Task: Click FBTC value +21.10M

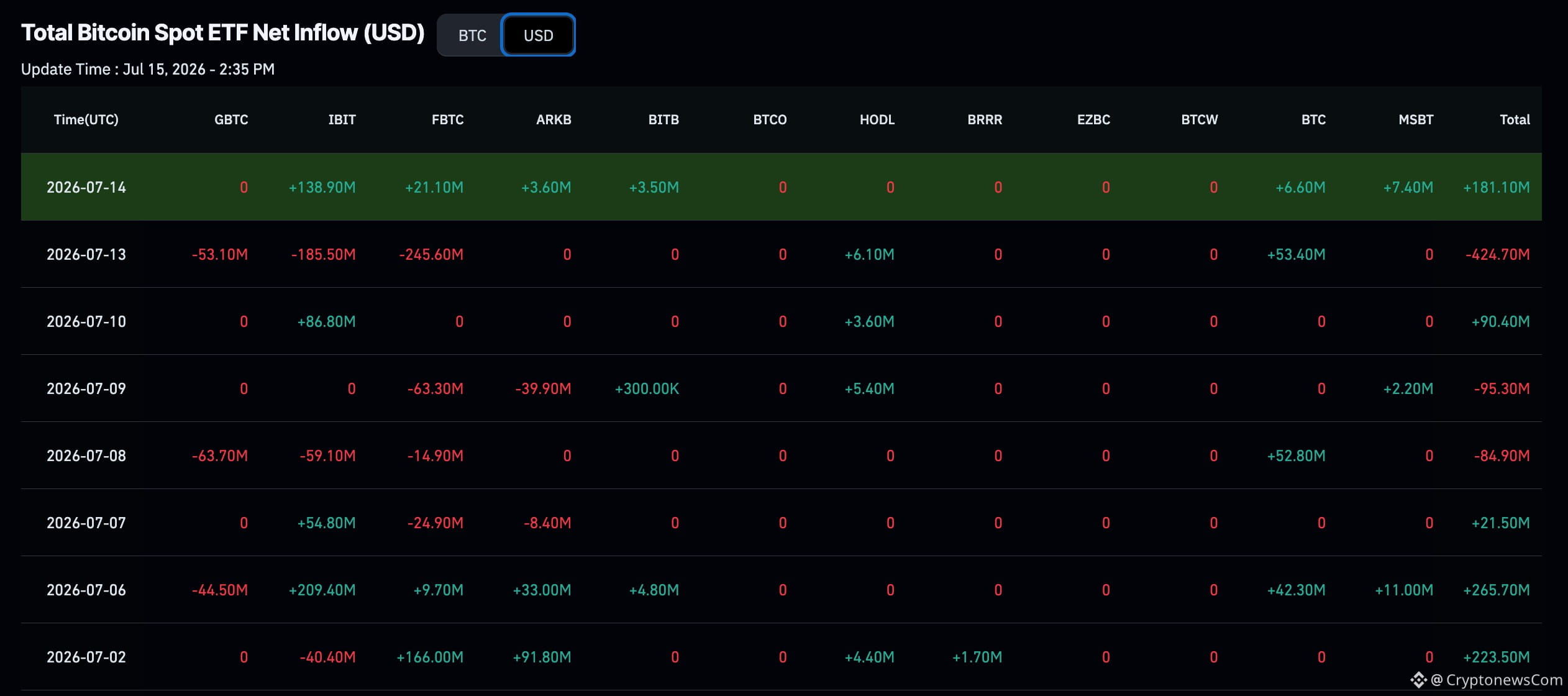Action: point(434,187)
